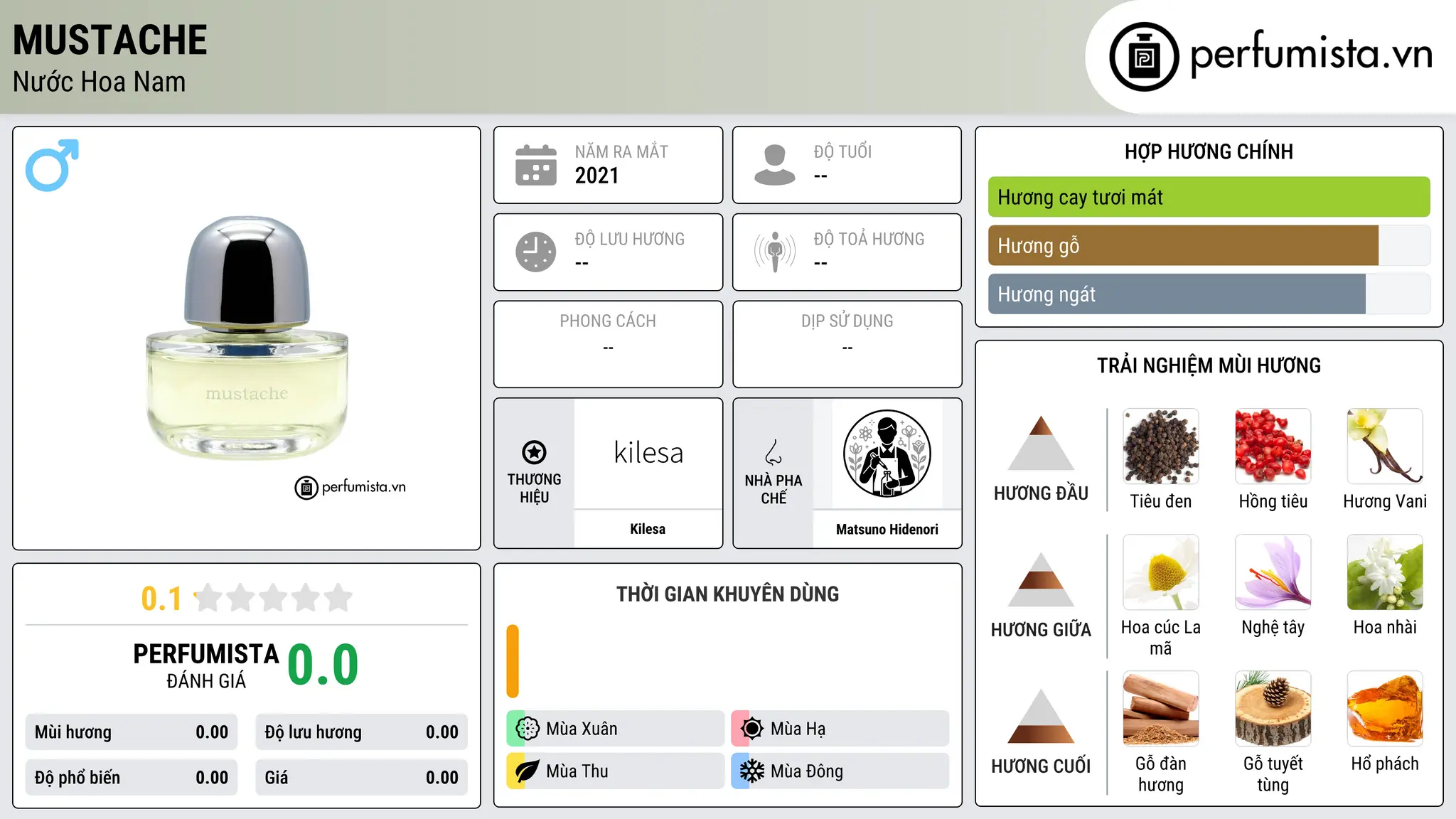Viewport: 1456px width, 819px height.
Task: Select the Hoa cúc La mã note image
Action: pos(1161,572)
